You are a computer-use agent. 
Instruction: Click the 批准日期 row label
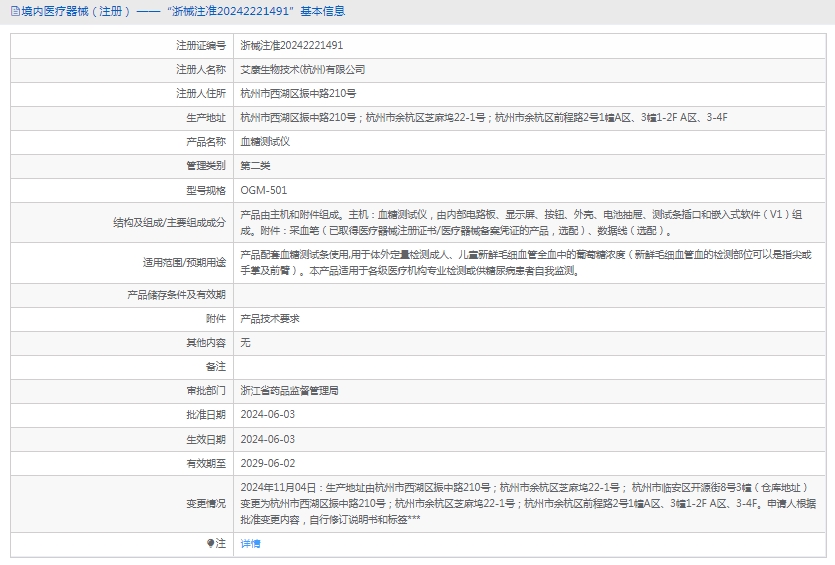(x=206, y=414)
